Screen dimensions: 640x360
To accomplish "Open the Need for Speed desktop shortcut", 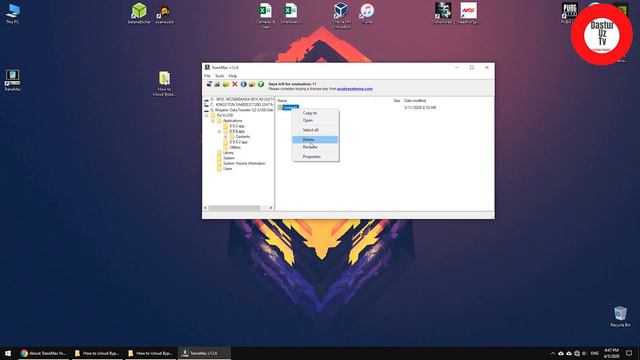I will (468, 13).
